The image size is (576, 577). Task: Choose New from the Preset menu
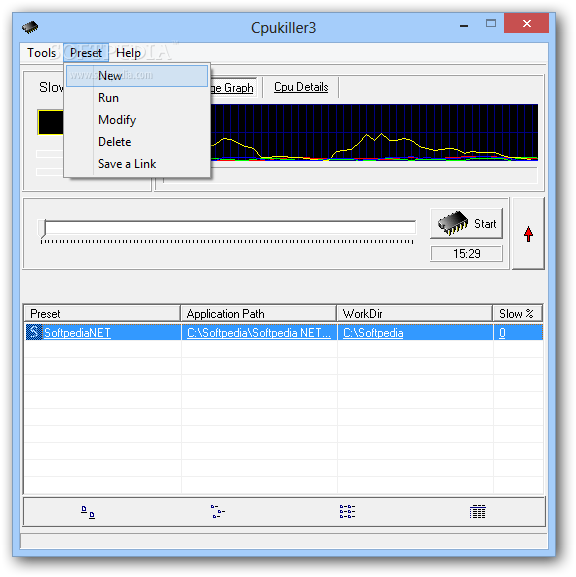coord(137,76)
